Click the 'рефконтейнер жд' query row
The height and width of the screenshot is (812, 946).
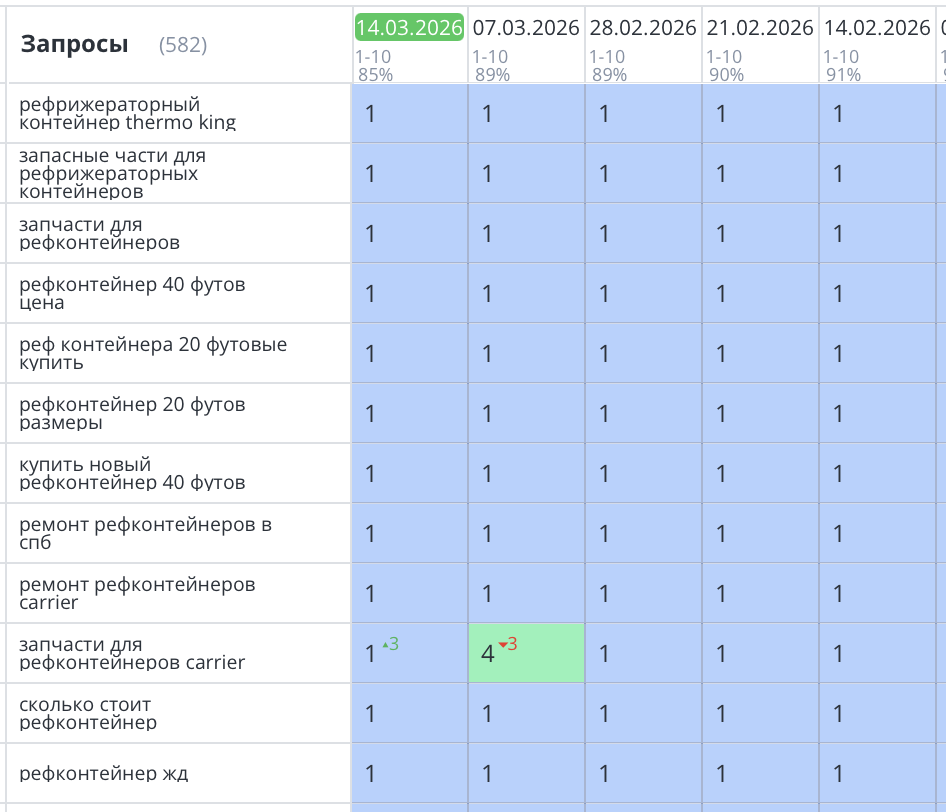click(103, 773)
